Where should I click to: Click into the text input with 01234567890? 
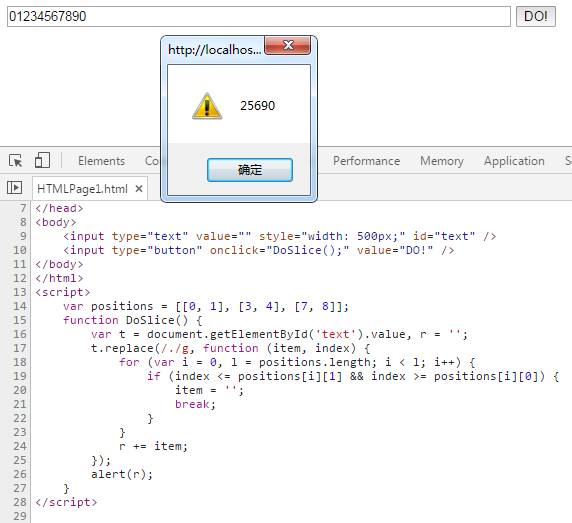[259, 16]
